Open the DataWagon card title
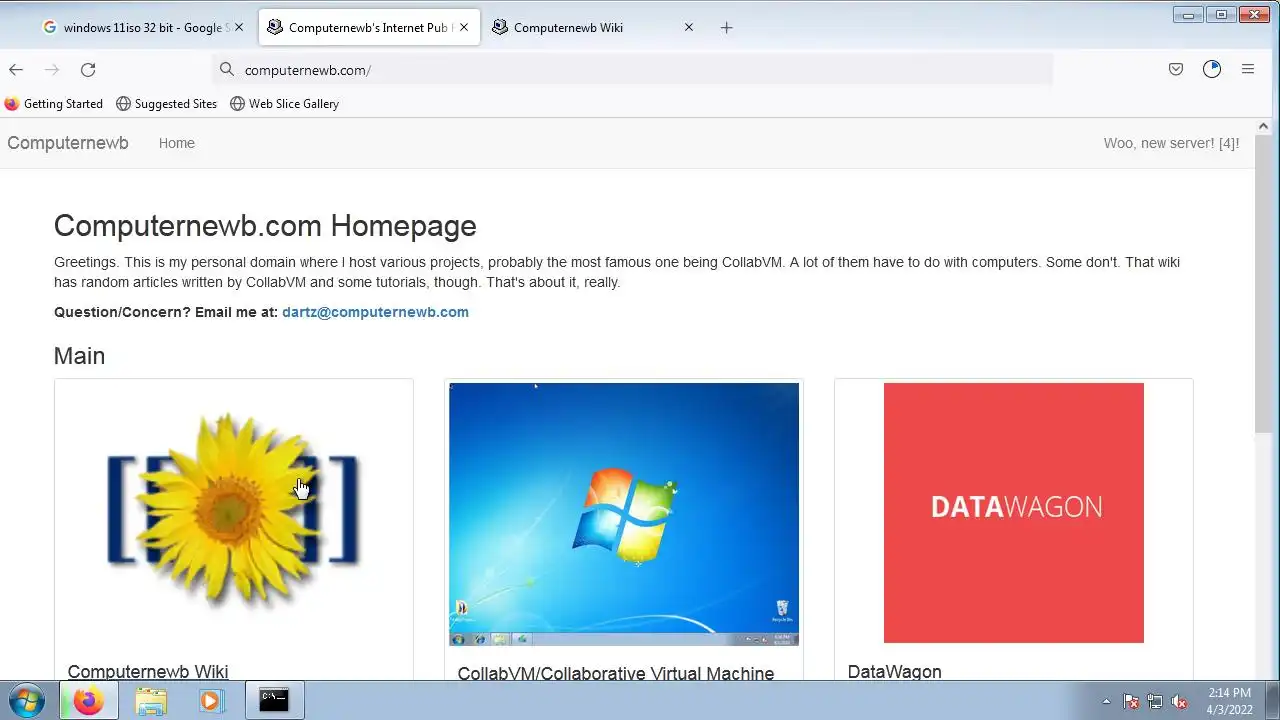 (x=894, y=671)
